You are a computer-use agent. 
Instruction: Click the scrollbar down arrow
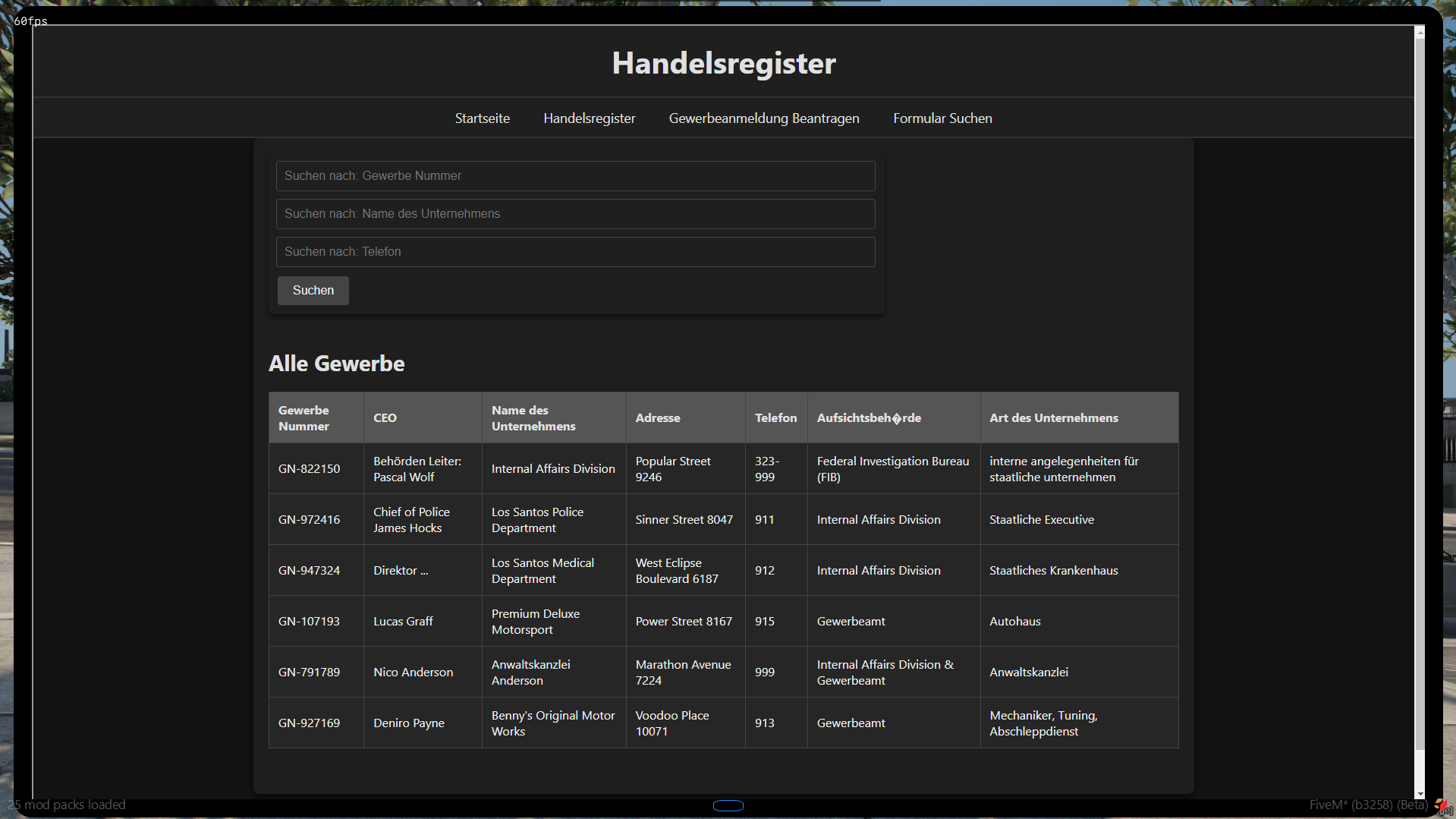1420,793
